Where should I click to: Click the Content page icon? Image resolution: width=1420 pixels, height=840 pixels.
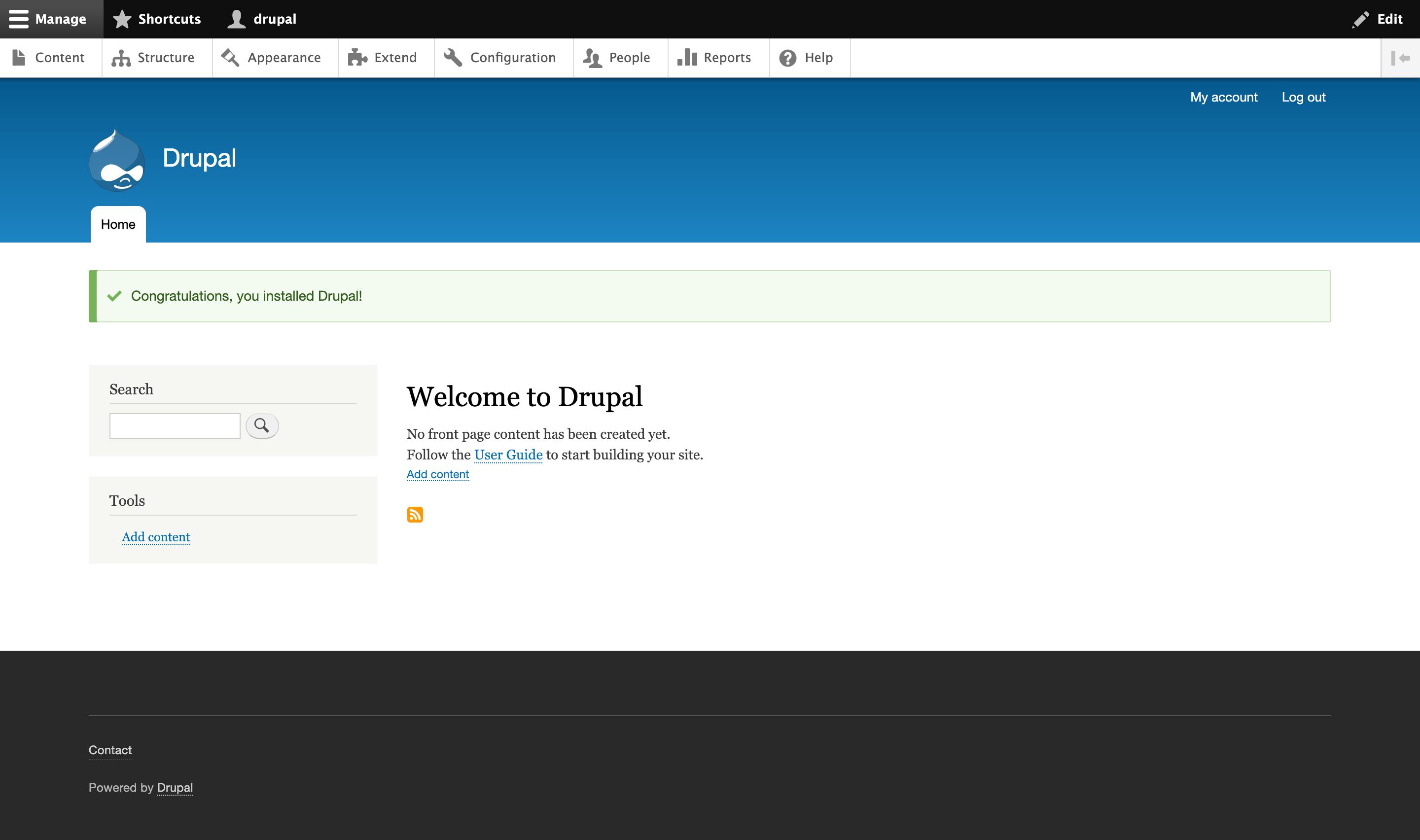point(19,57)
